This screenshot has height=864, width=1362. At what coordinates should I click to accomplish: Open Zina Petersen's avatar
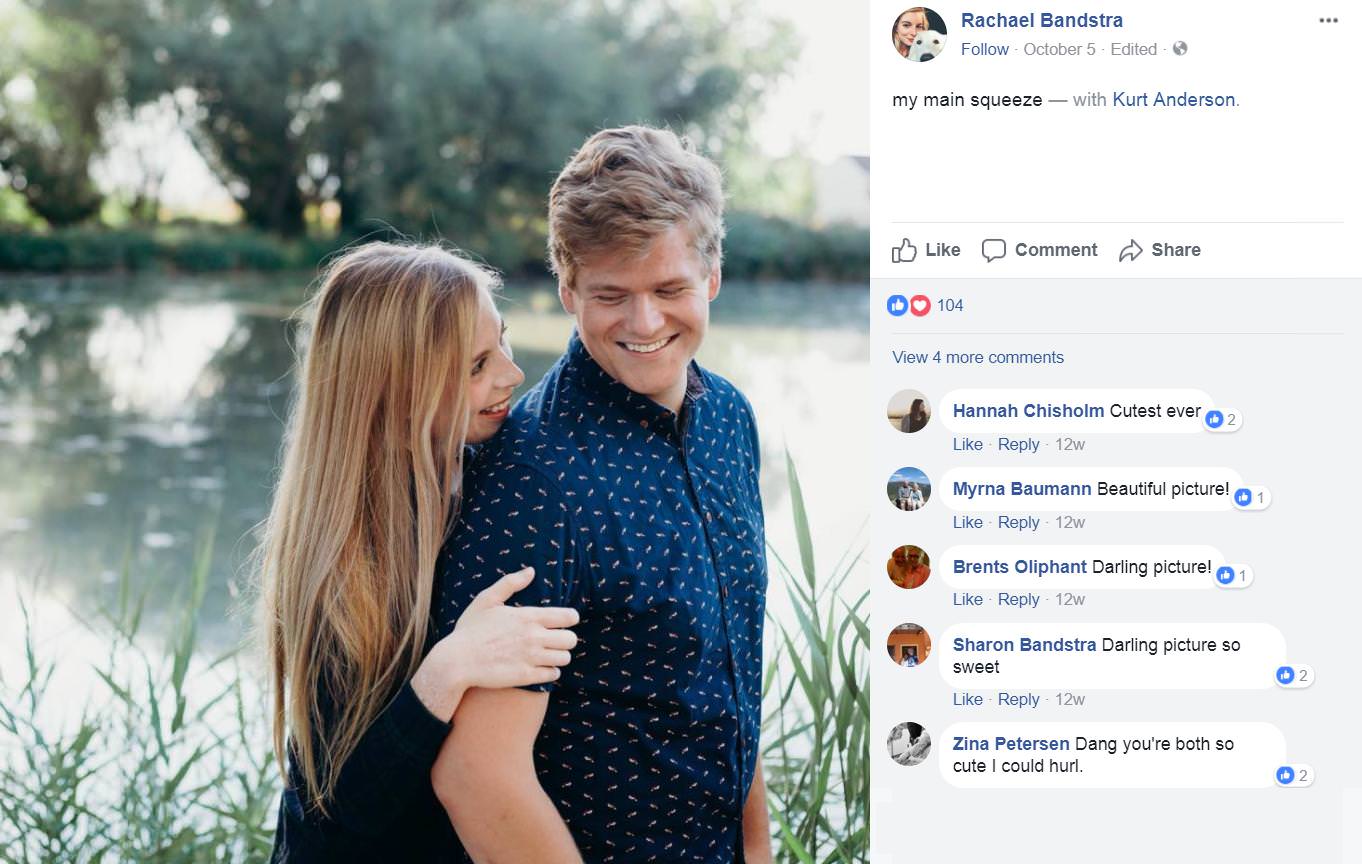[909, 744]
